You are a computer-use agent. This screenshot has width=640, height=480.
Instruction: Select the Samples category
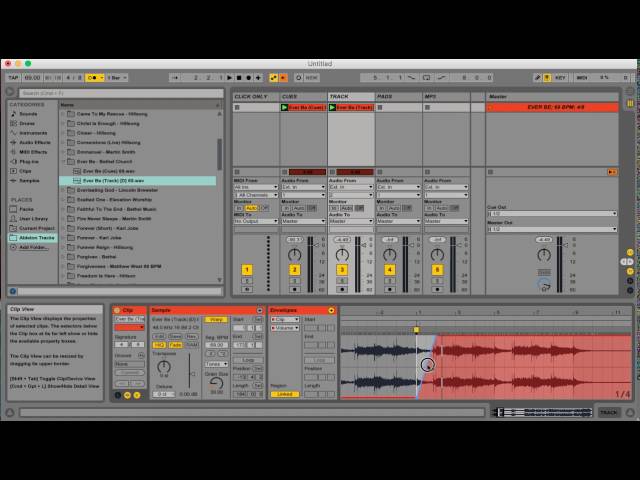[29, 180]
